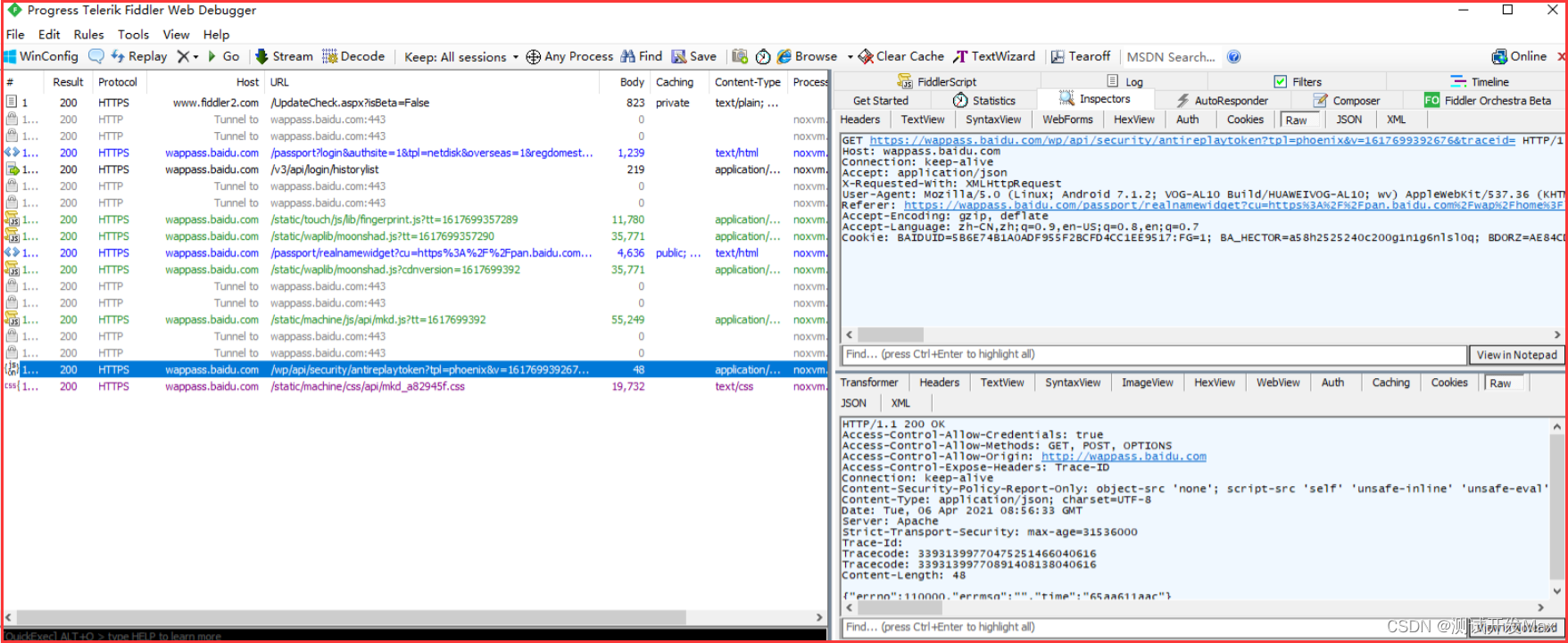Click the blue help question icon

1233,57
